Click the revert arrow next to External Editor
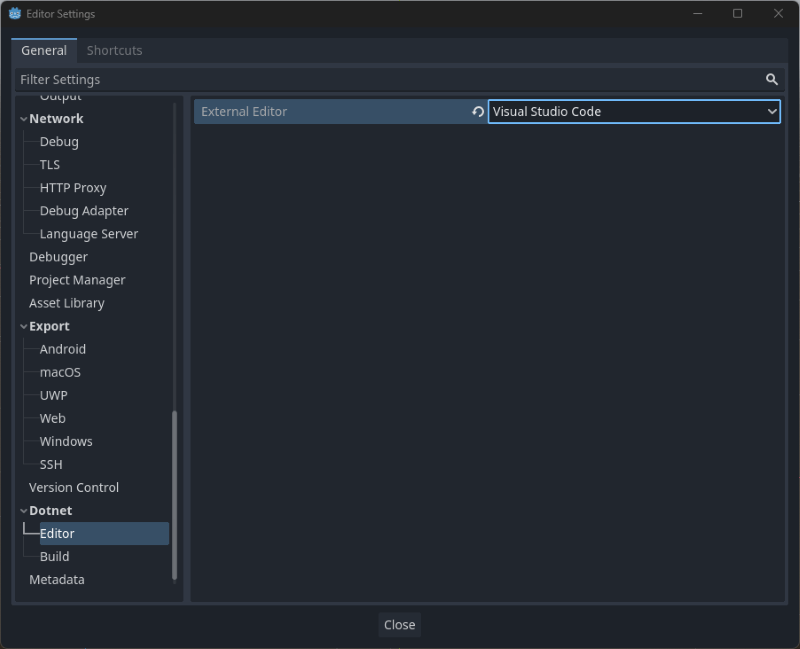 [x=477, y=112]
